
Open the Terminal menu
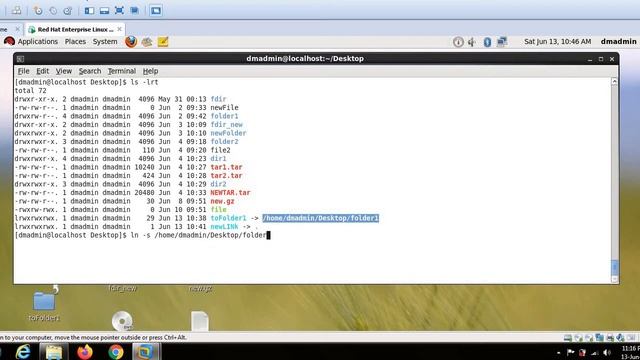(x=122, y=71)
